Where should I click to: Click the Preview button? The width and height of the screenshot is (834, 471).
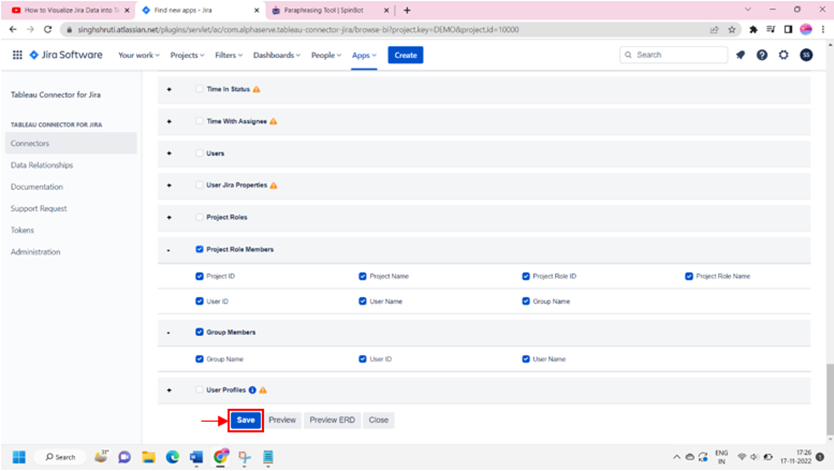(282, 420)
